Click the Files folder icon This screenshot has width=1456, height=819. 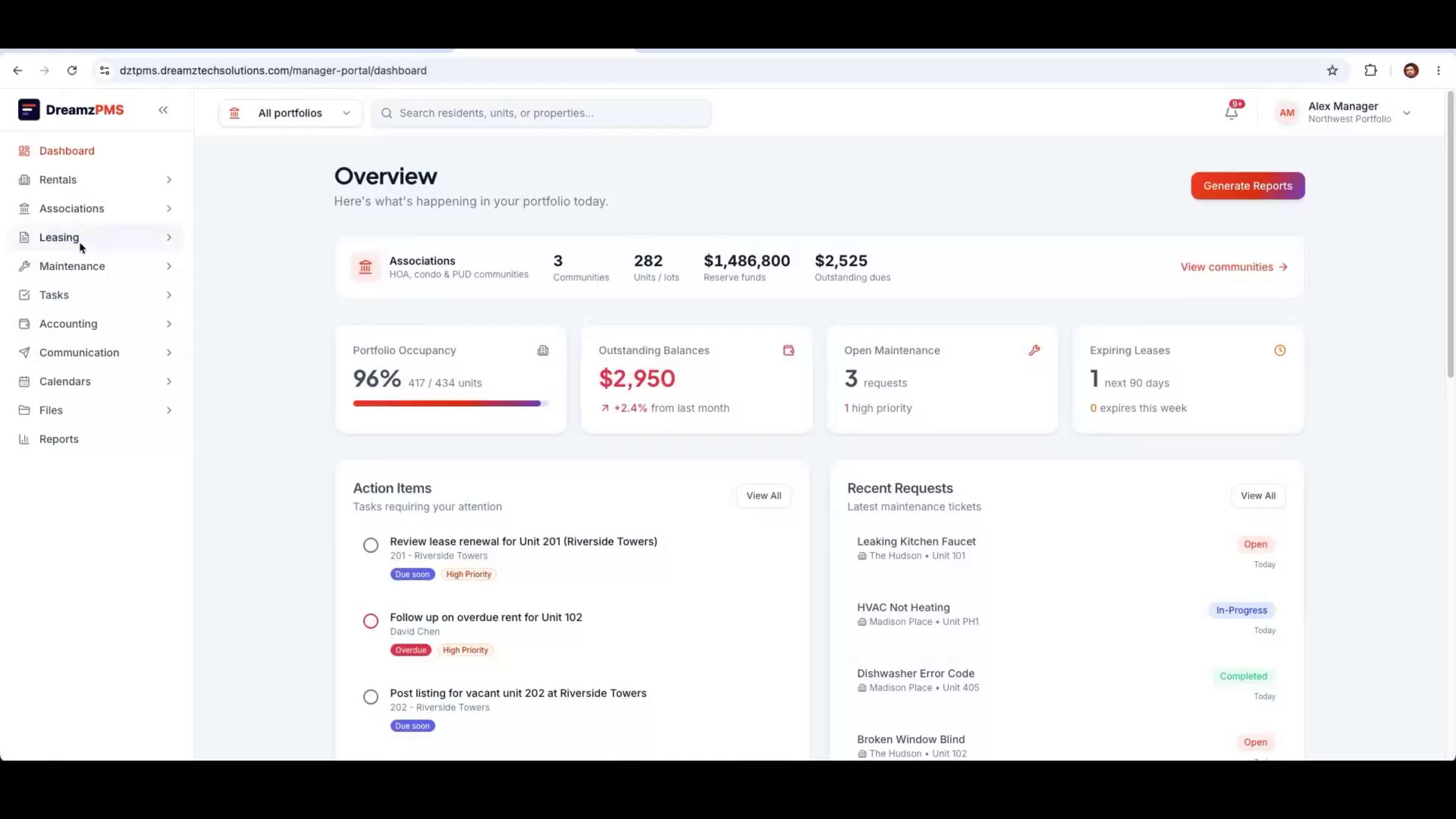tap(24, 410)
